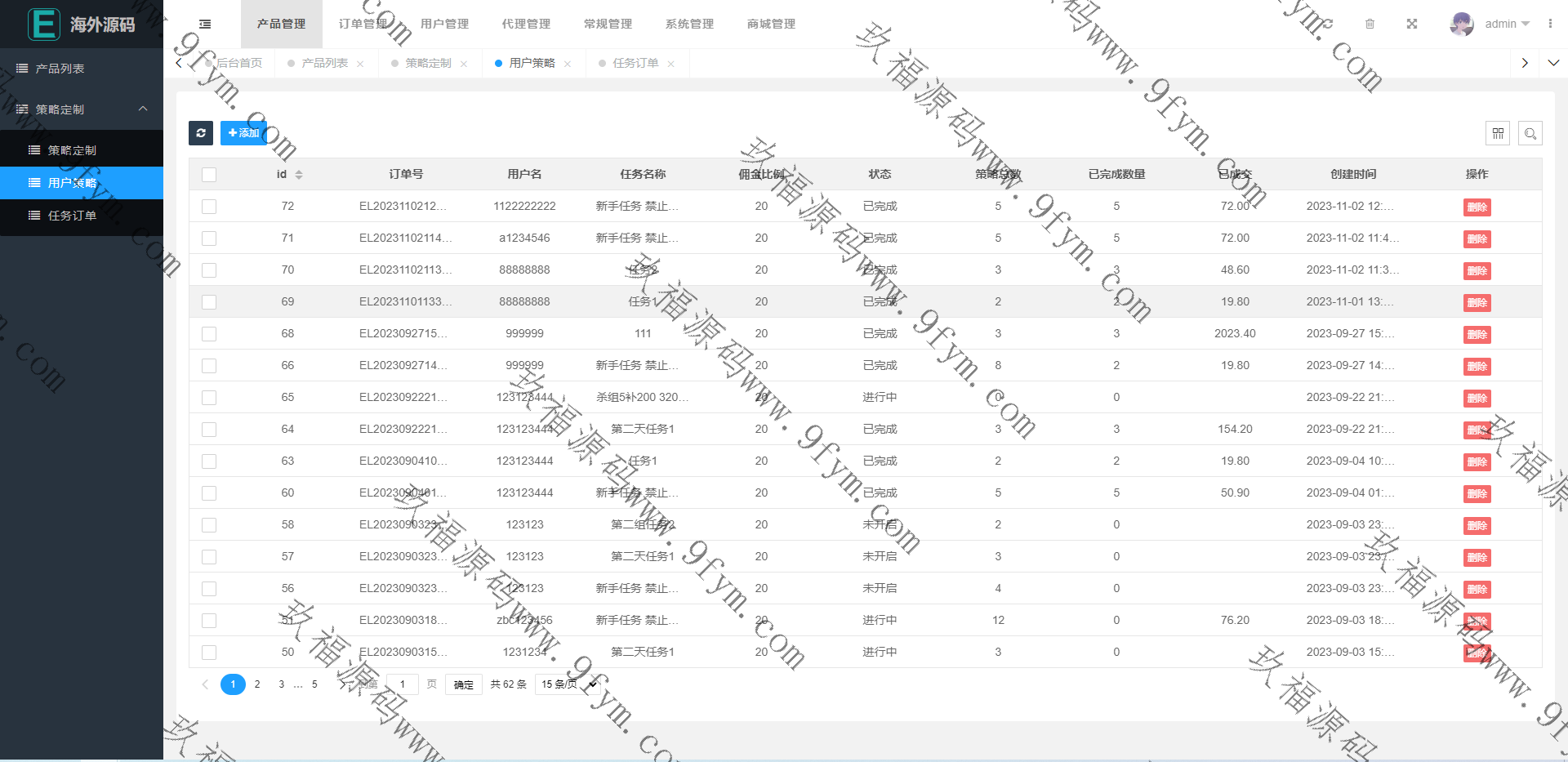Click the dark table refresh button
The height and width of the screenshot is (762, 1568).
tap(201, 133)
